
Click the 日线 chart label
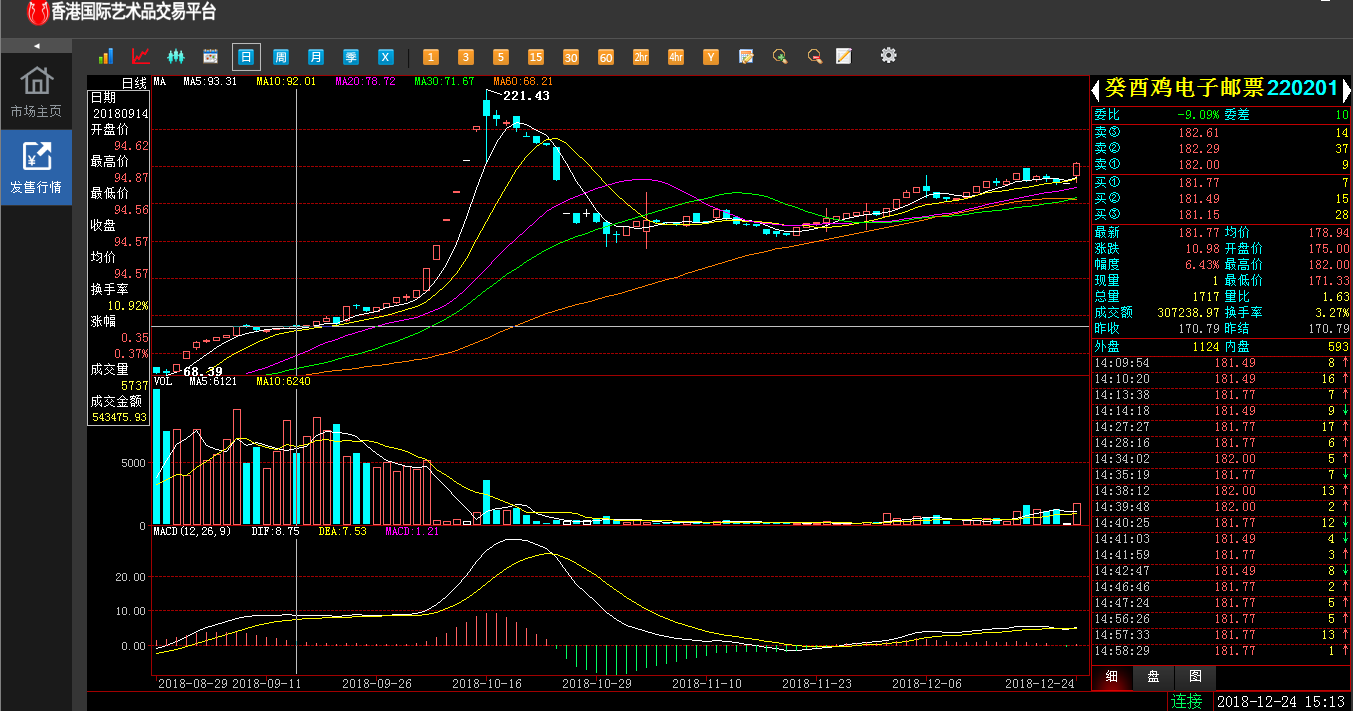[x=135, y=82]
